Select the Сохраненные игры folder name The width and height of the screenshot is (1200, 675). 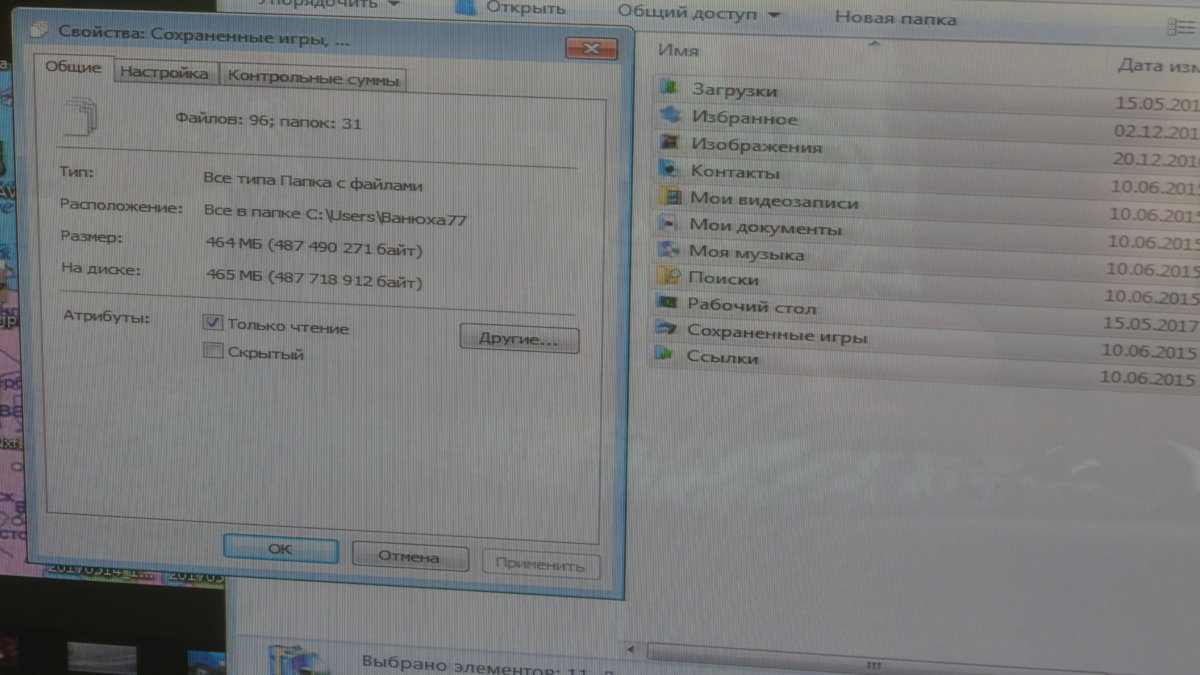point(777,334)
